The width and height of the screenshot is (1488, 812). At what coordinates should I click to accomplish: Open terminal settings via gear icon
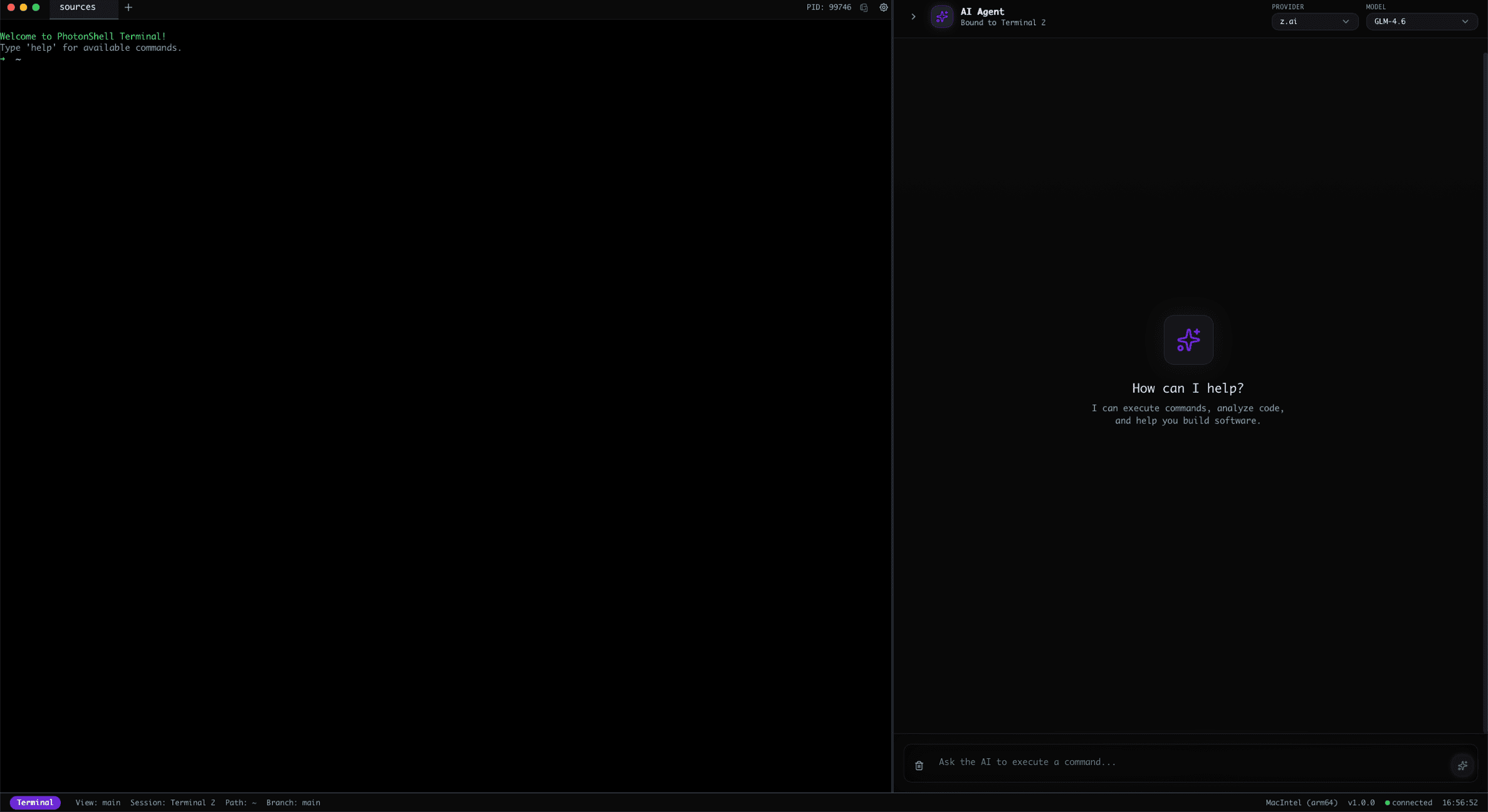pos(883,8)
